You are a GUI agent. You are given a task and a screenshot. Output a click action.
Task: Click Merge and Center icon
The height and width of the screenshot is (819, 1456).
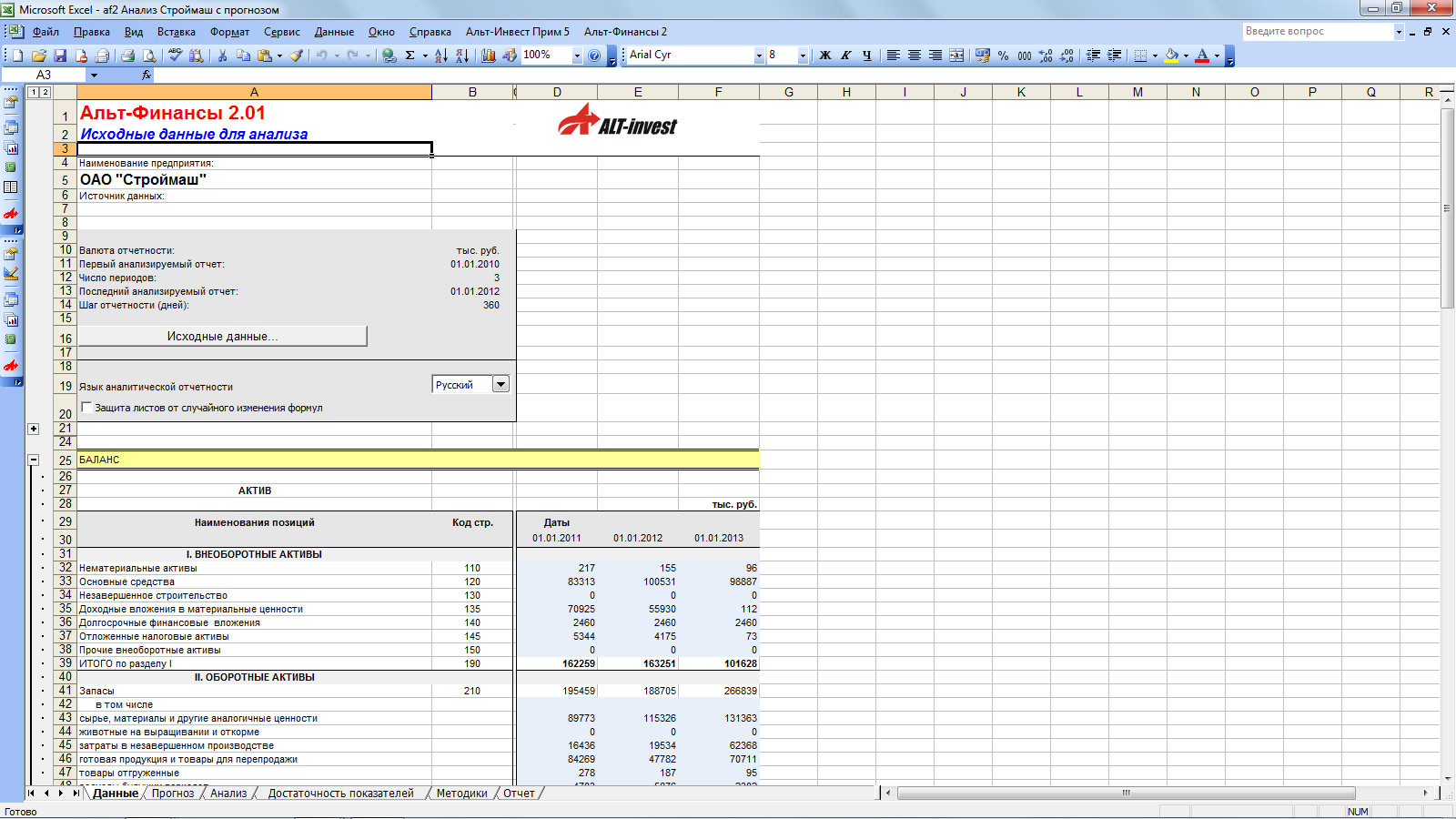(x=956, y=56)
